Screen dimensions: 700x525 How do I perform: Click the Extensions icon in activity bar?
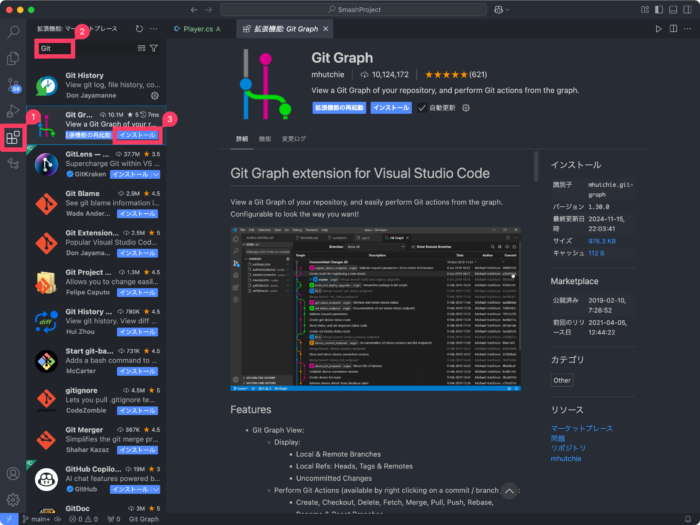tap(13, 138)
